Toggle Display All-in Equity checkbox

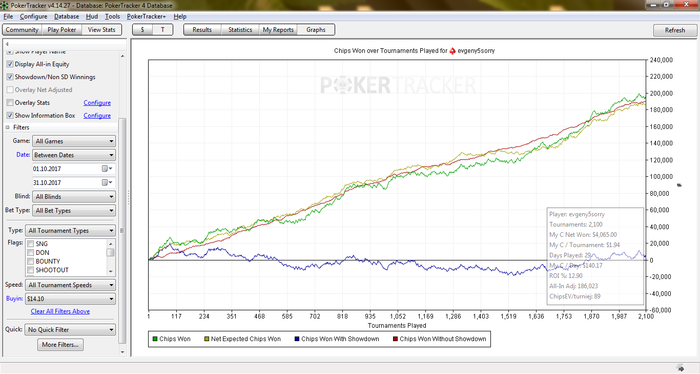pyautogui.click(x=10, y=64)
